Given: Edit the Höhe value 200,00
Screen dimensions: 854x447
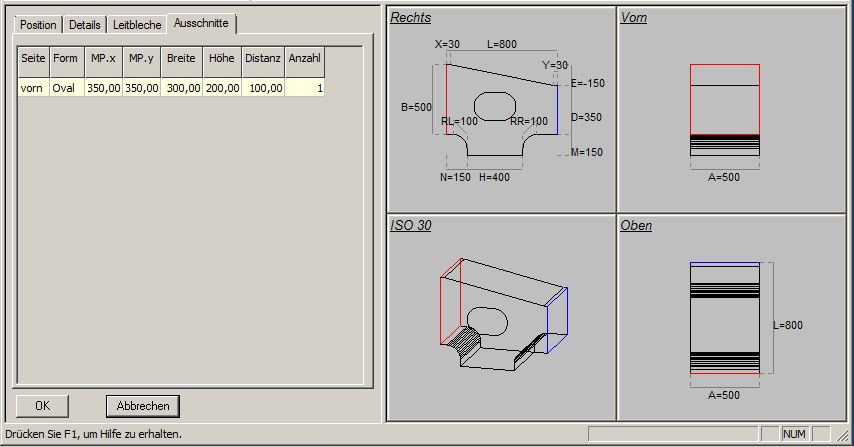Looking at the screenshot, I should coord(221,88).
